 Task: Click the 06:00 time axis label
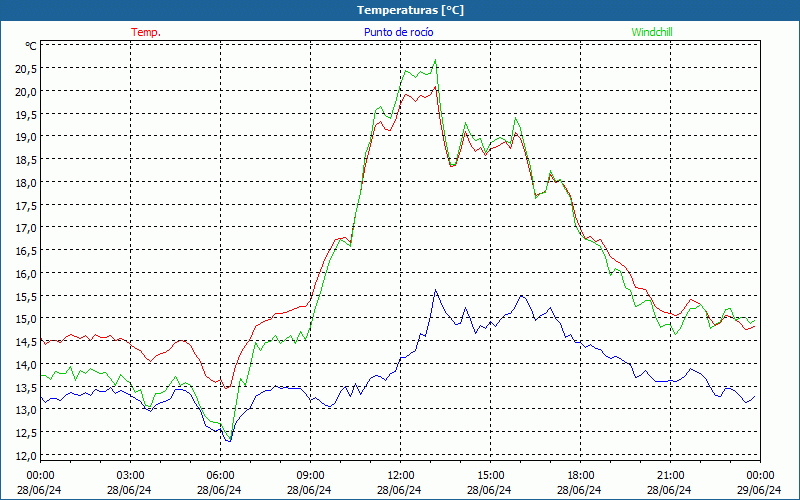coord(220,476)
